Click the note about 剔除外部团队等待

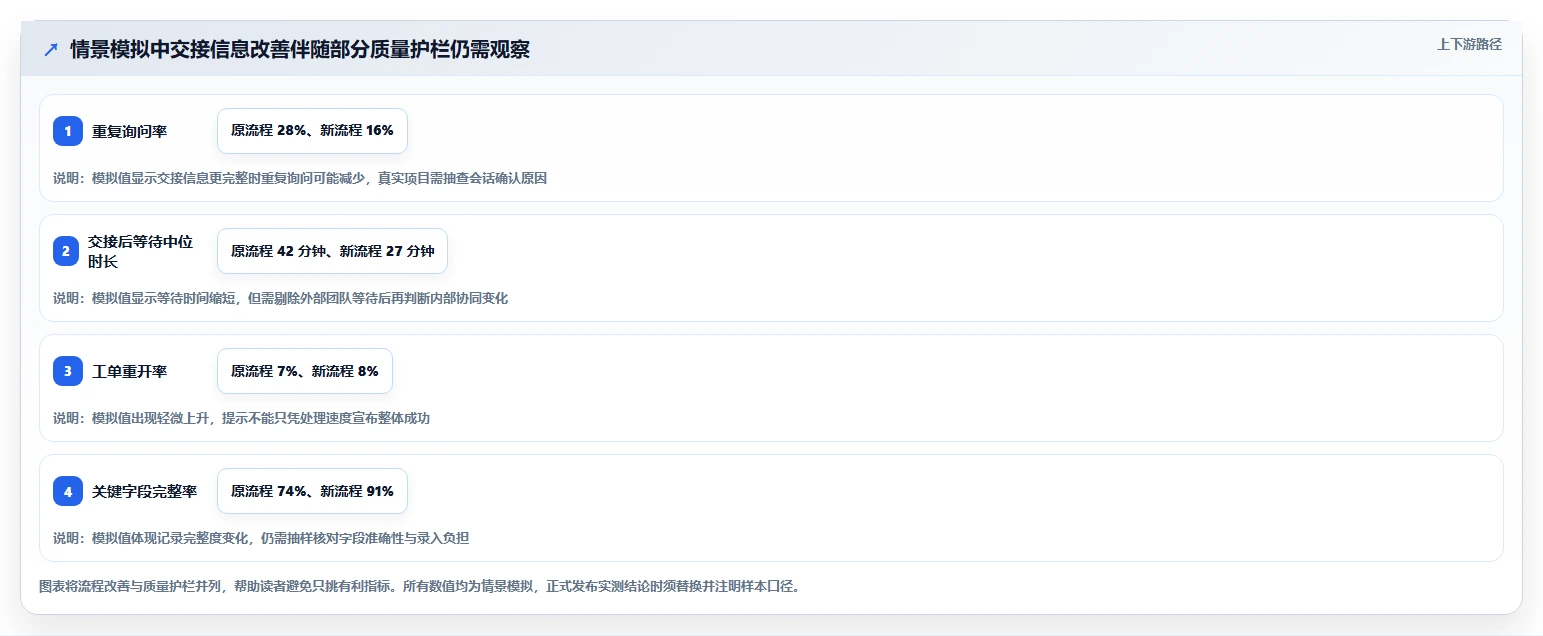(x=281, y=298)
